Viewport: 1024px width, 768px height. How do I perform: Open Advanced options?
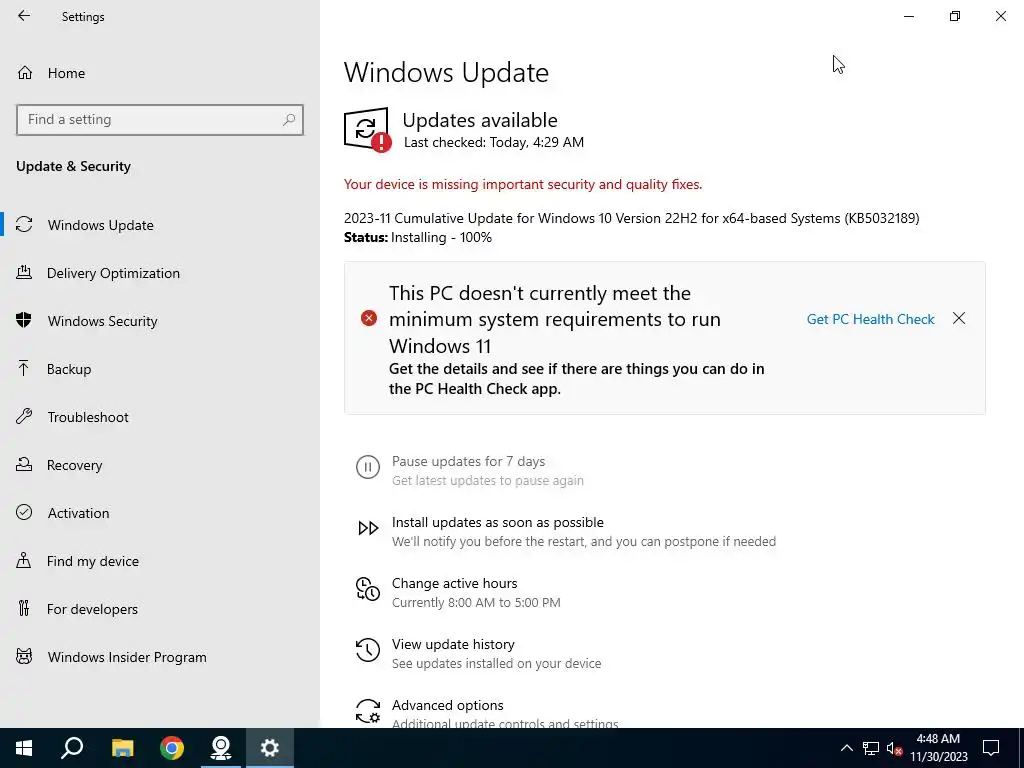(447, 705)
